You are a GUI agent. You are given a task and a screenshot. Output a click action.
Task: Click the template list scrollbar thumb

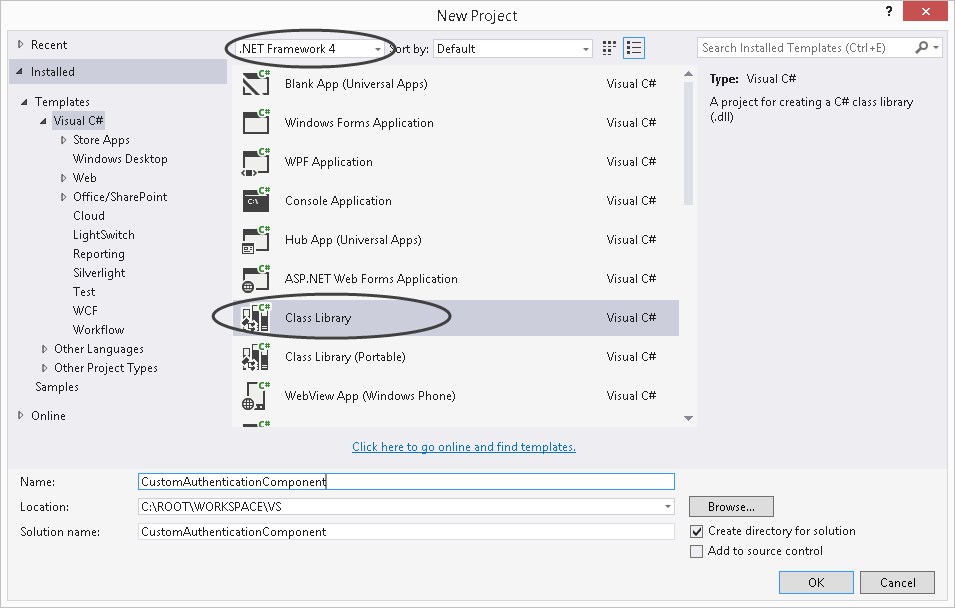pyautogui.click(x=688, y=143)
